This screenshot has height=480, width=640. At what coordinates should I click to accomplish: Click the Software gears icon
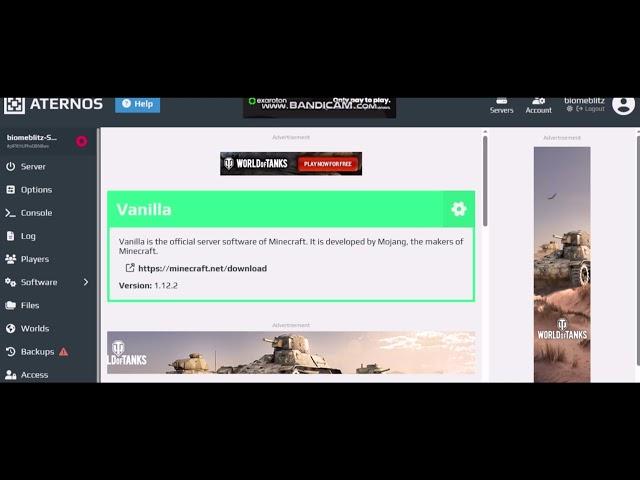[x=11, y=282]
